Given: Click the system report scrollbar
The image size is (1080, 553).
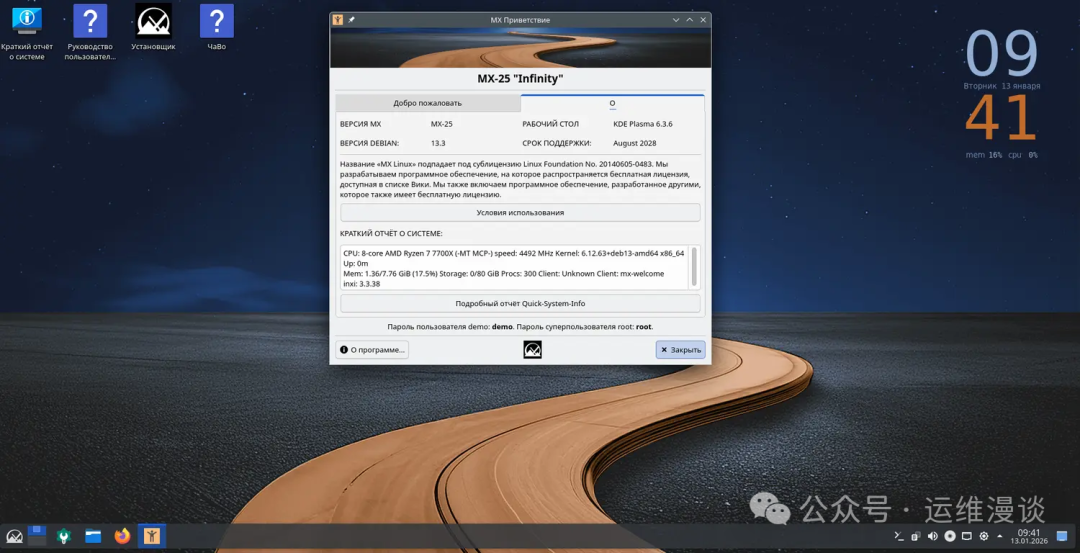Looking at the screenshot, I should pyautogui.click(x=694, y=267).
